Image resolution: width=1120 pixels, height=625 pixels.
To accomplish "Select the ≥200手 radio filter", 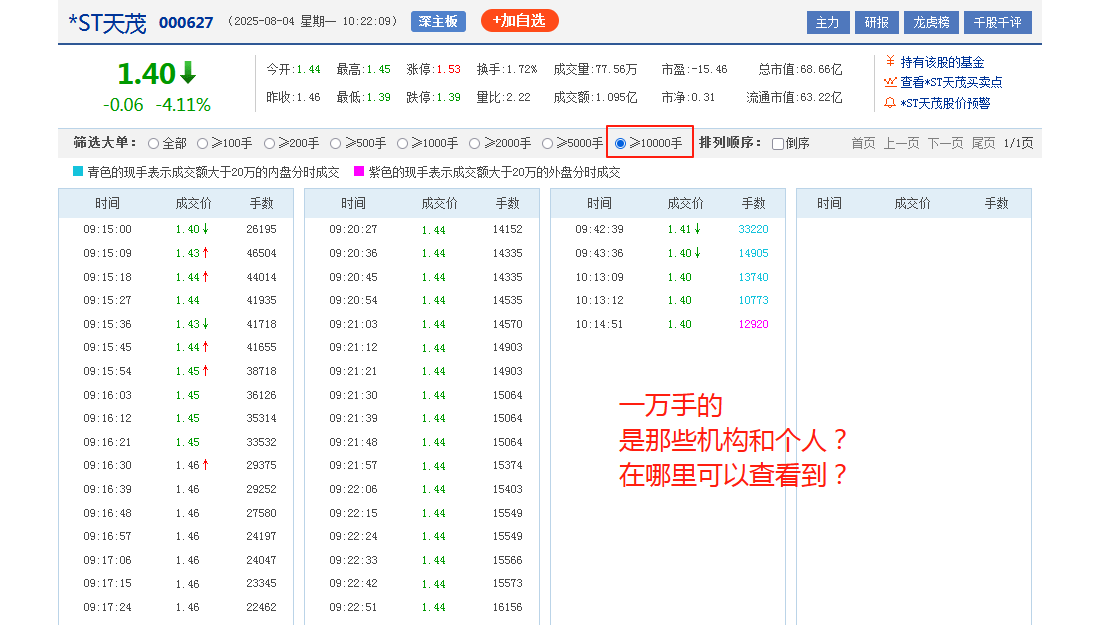I will tap(269, 144).
